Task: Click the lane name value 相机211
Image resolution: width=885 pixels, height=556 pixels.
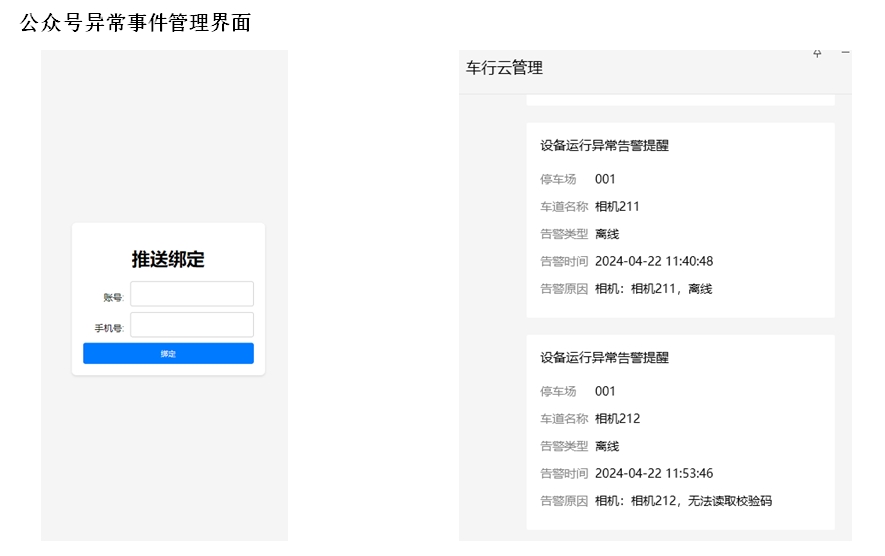Action: [617, 207]
